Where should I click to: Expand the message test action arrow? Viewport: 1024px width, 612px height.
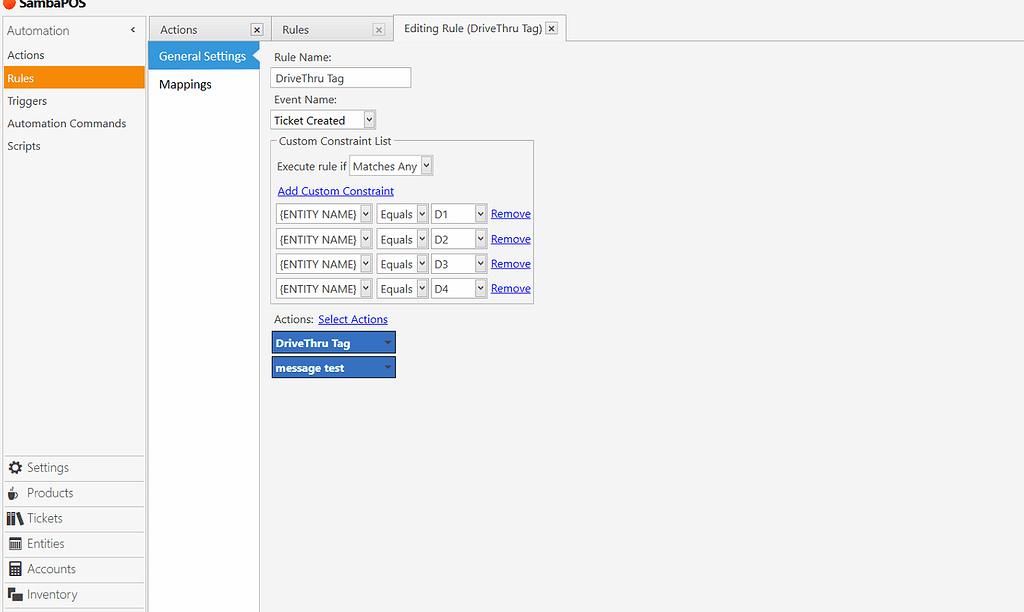[x=387, y=367]
